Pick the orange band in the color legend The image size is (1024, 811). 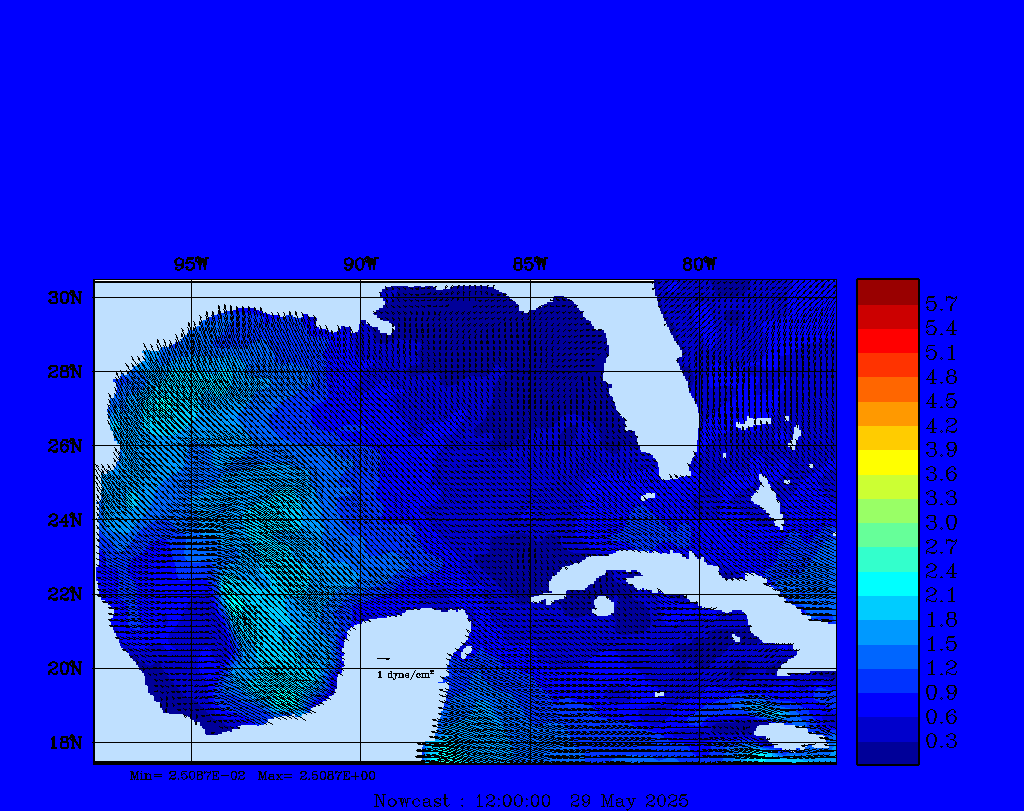887,413
